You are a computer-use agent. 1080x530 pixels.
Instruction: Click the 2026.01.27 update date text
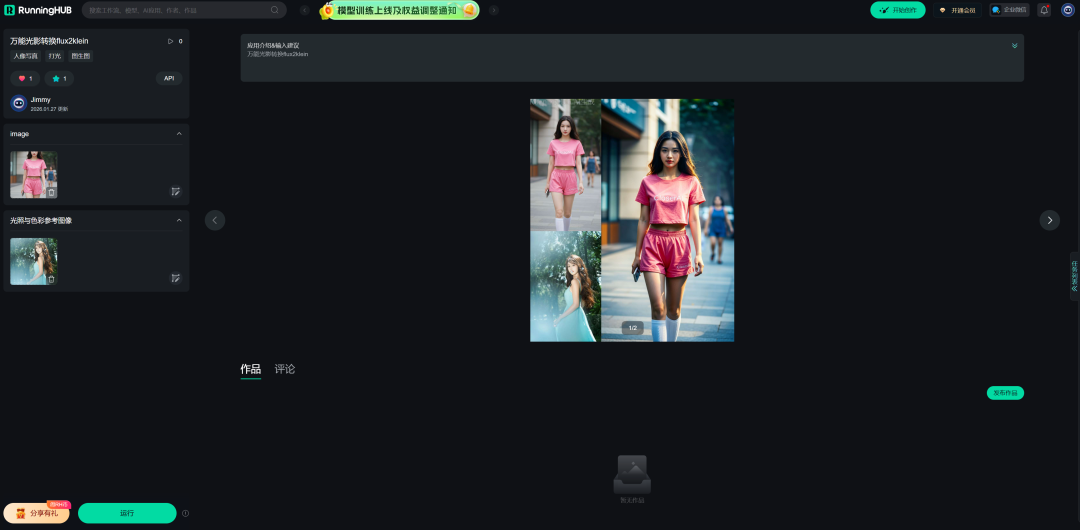click(49, 110)
